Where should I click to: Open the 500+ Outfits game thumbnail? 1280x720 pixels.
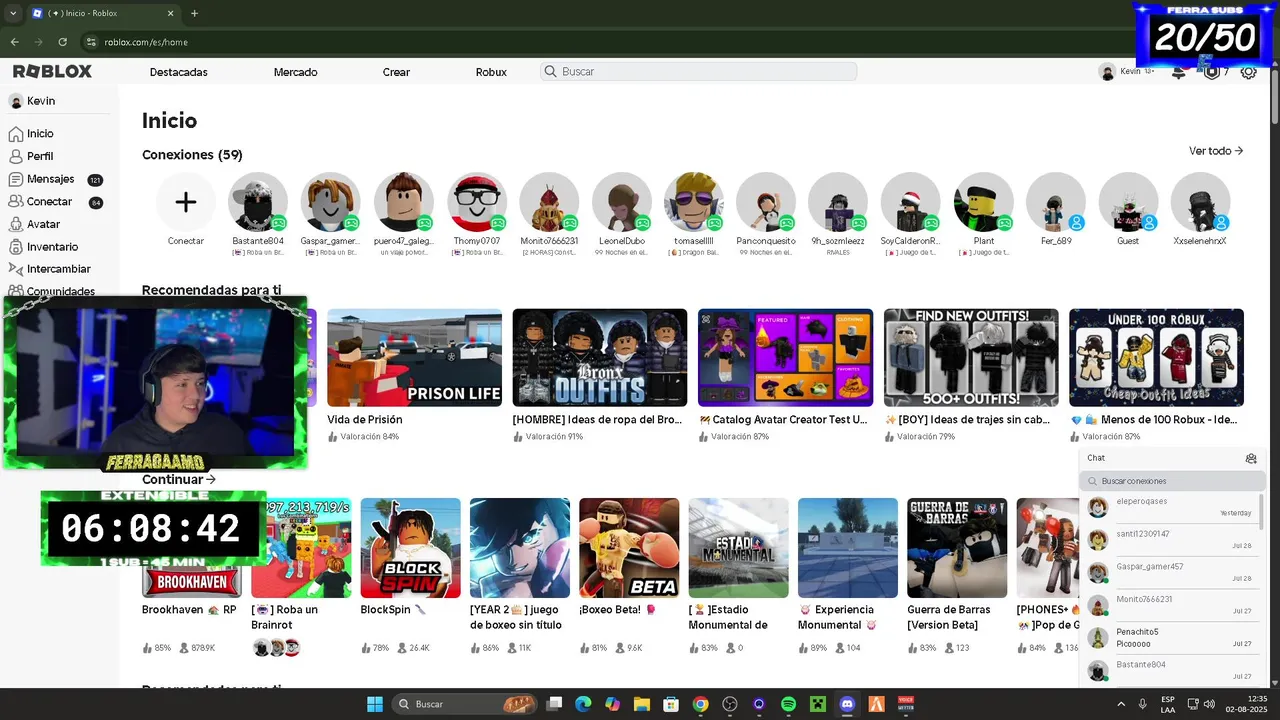click(x=971, y=357)
